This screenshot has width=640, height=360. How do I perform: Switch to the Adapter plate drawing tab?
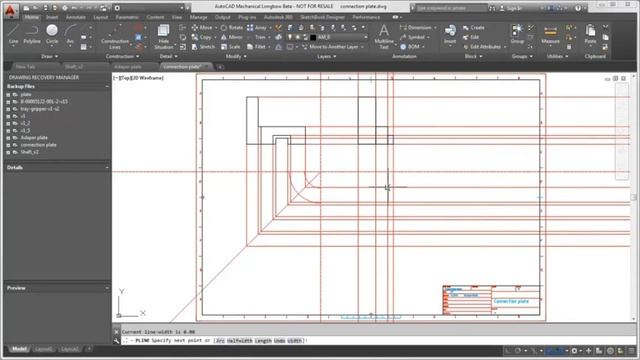pos(128,67)
